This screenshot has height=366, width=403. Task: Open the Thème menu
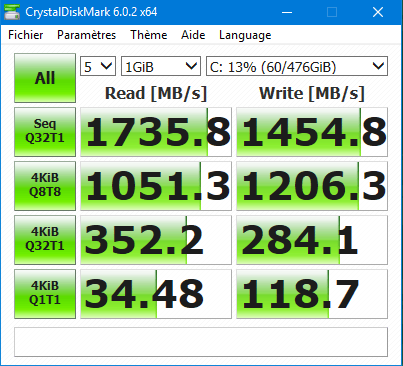point(149,35)
